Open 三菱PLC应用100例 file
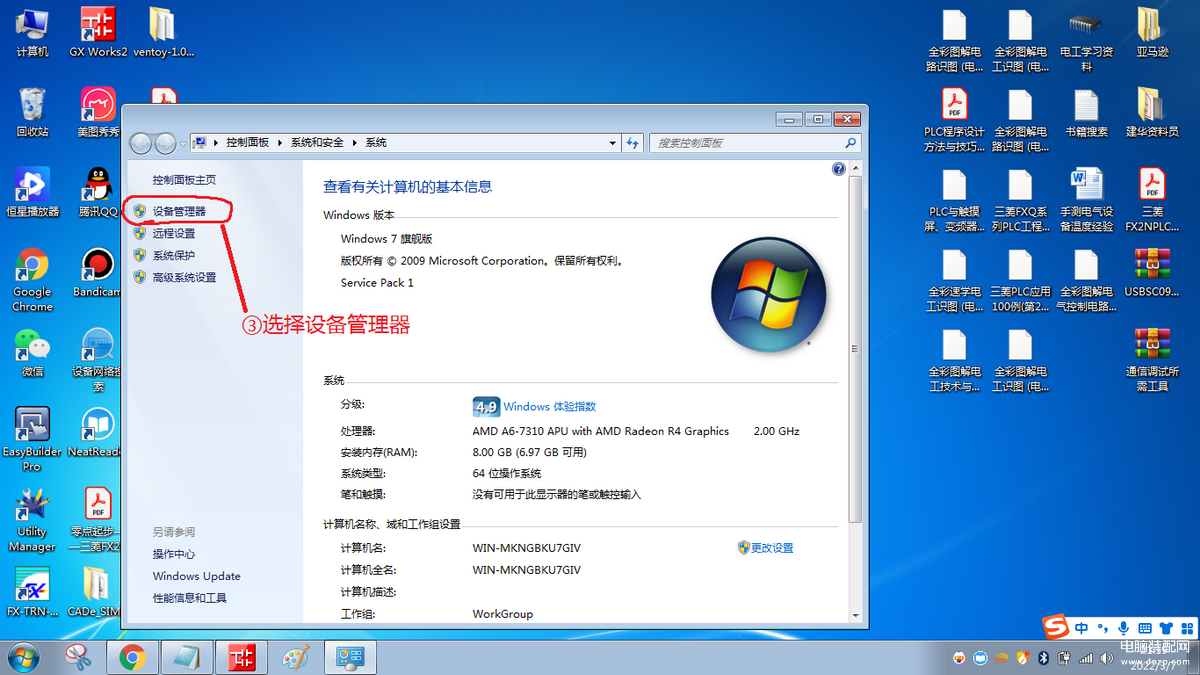 coord(1020,279)
